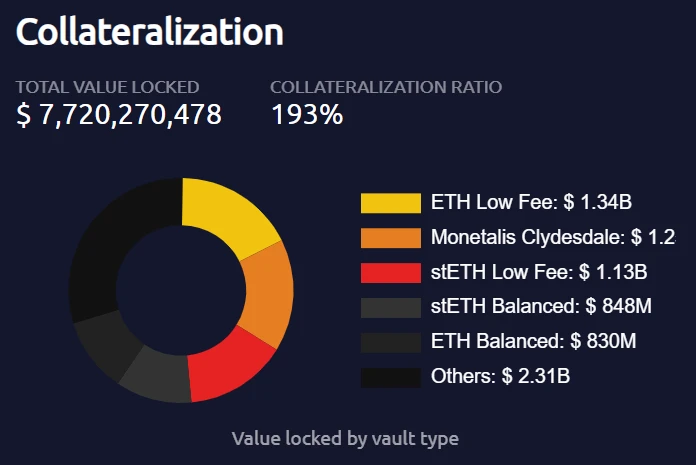Click the yellow ETH Low Fee legend swatch
Image resolution: width=696 pixels, height=465 pixels.
pos(391,203)
